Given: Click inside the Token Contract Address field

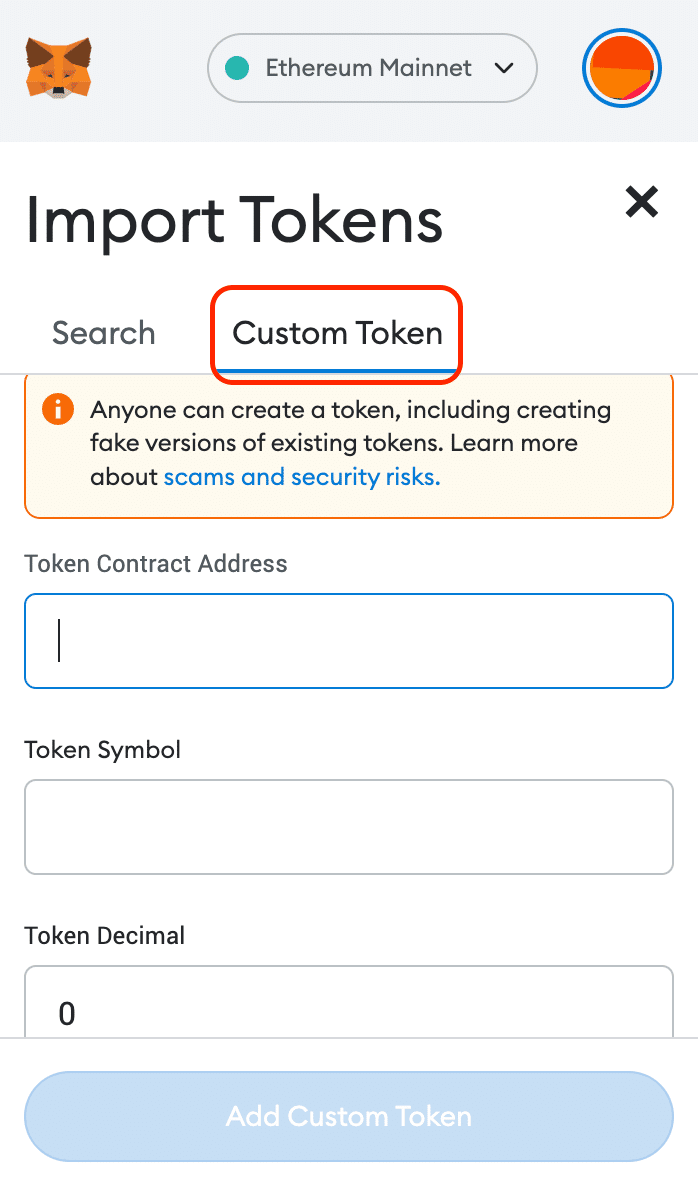Looking at the screenshot, I should [x=348, y=641].
